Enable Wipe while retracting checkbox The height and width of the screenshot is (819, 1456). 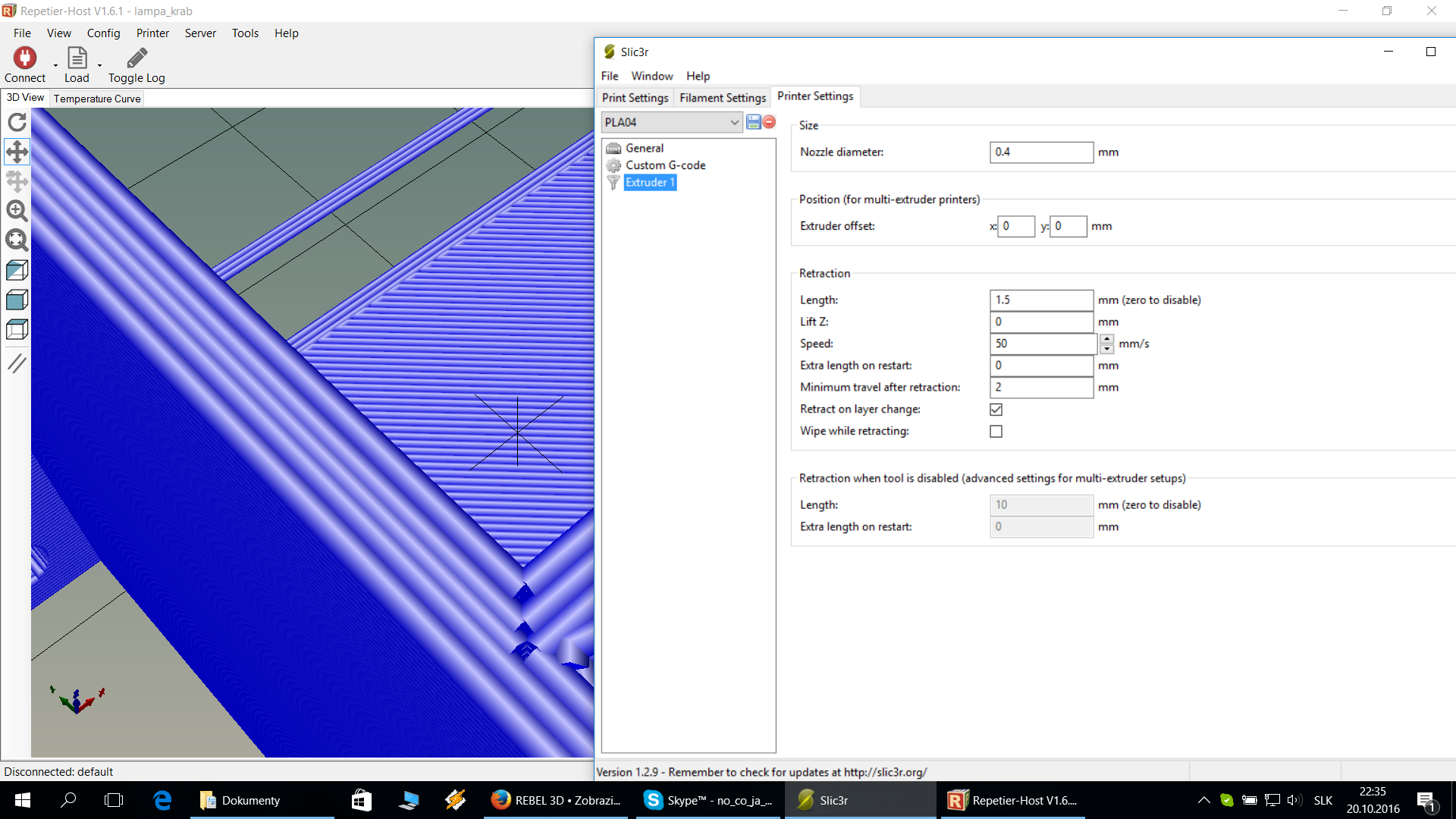(x=996, y=431)
